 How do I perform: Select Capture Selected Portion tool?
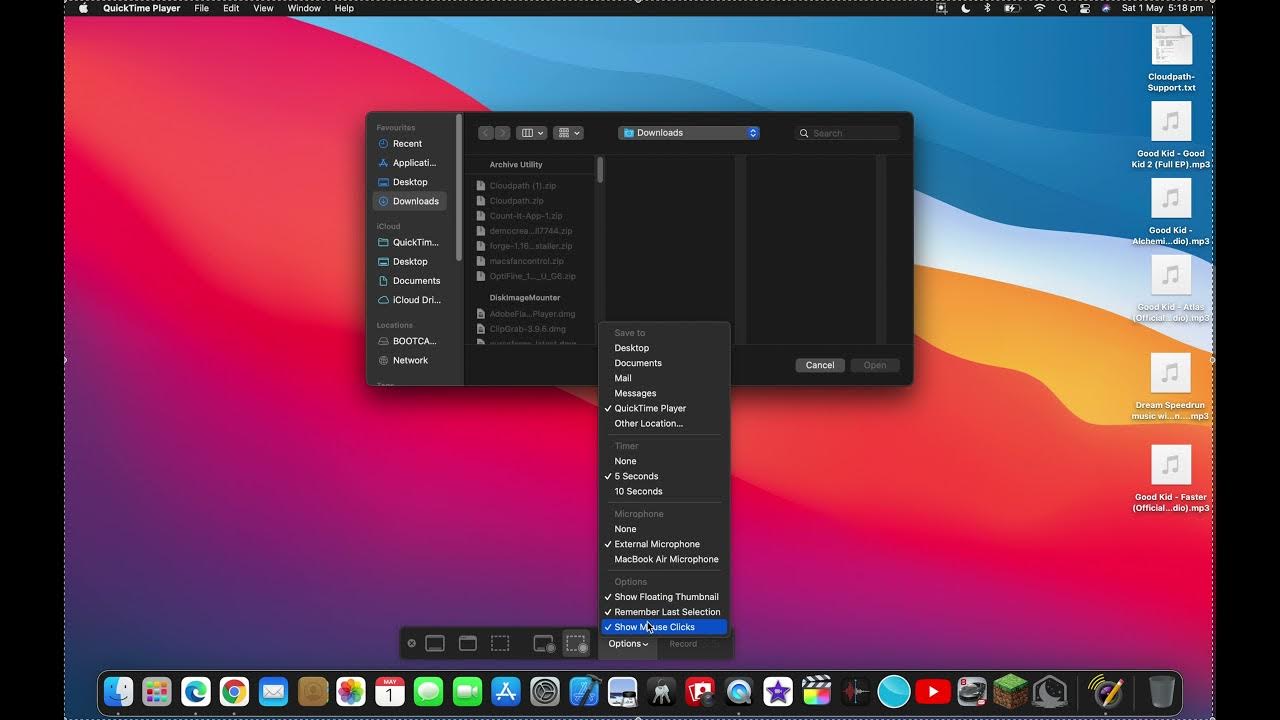click(x=500, y=644)
